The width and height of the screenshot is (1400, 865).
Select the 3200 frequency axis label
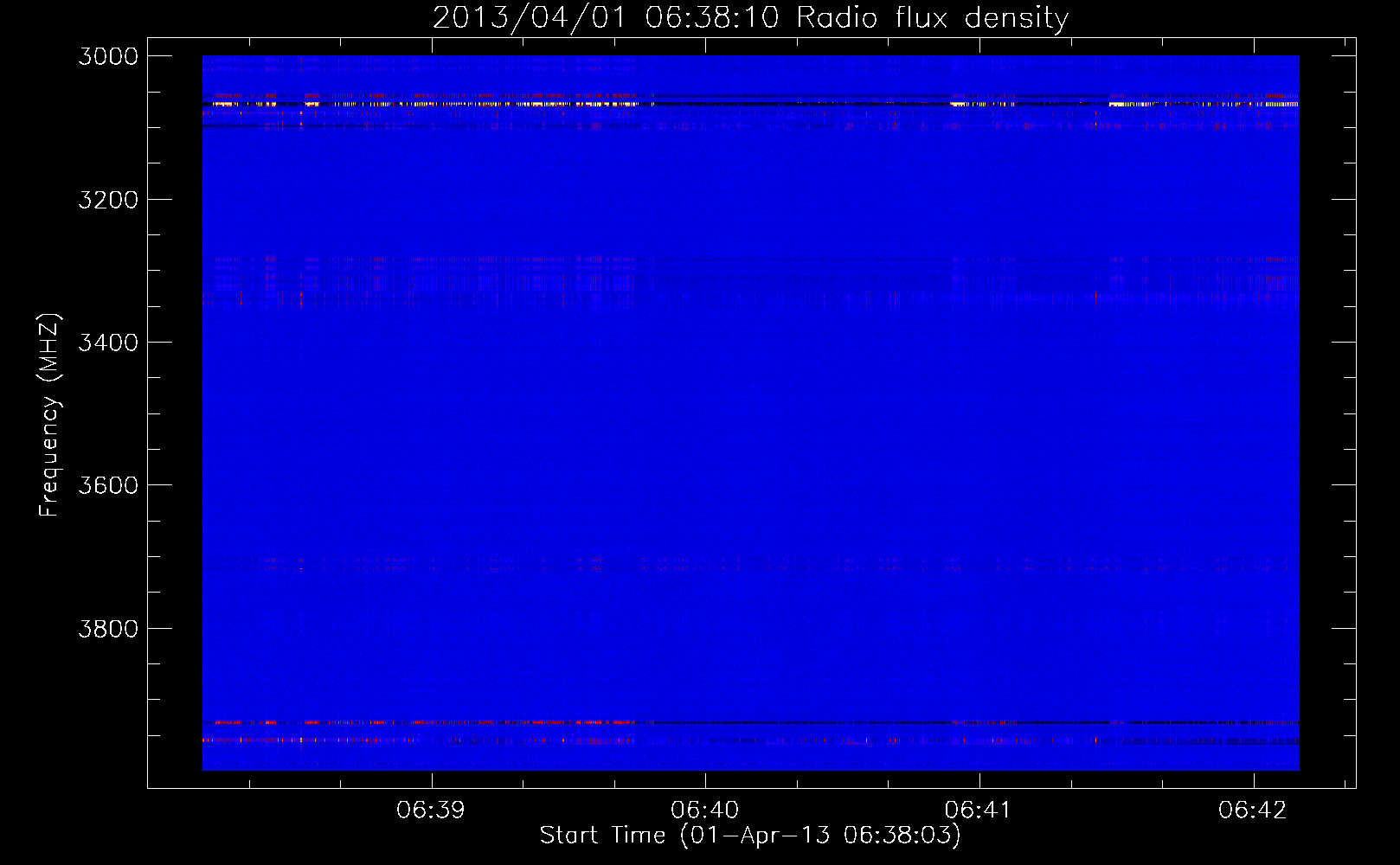coord(108,200)
